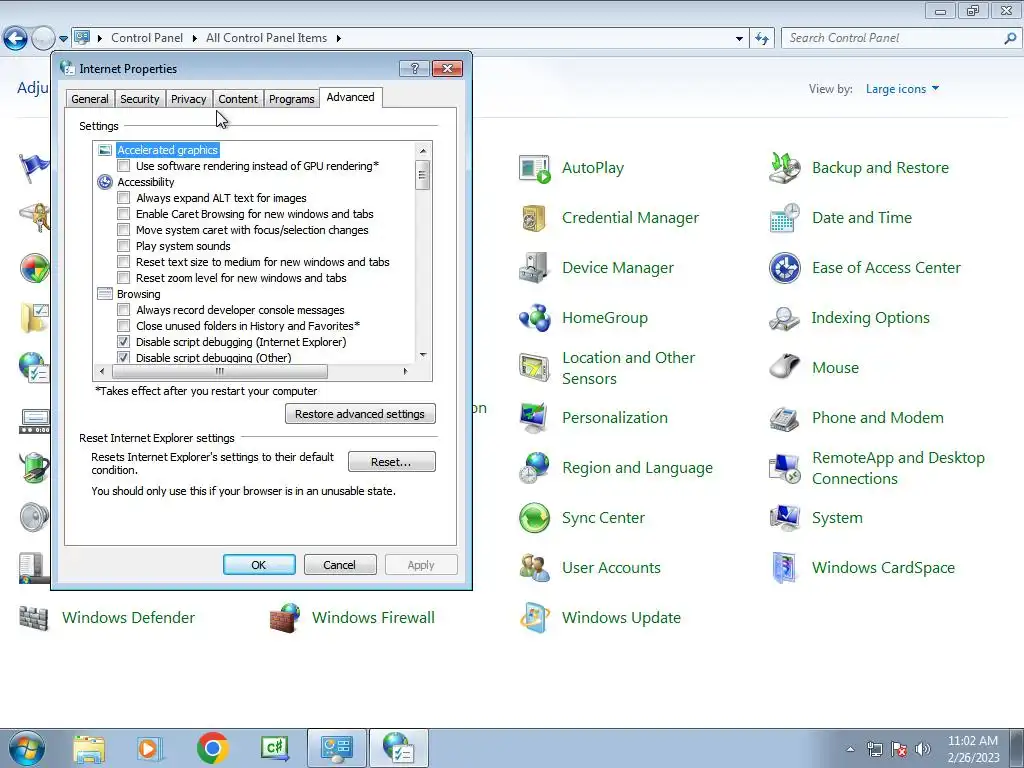Open the Personalization icon
The width and height of the screenshot is (1024, 768).
[x=534, y=418]
